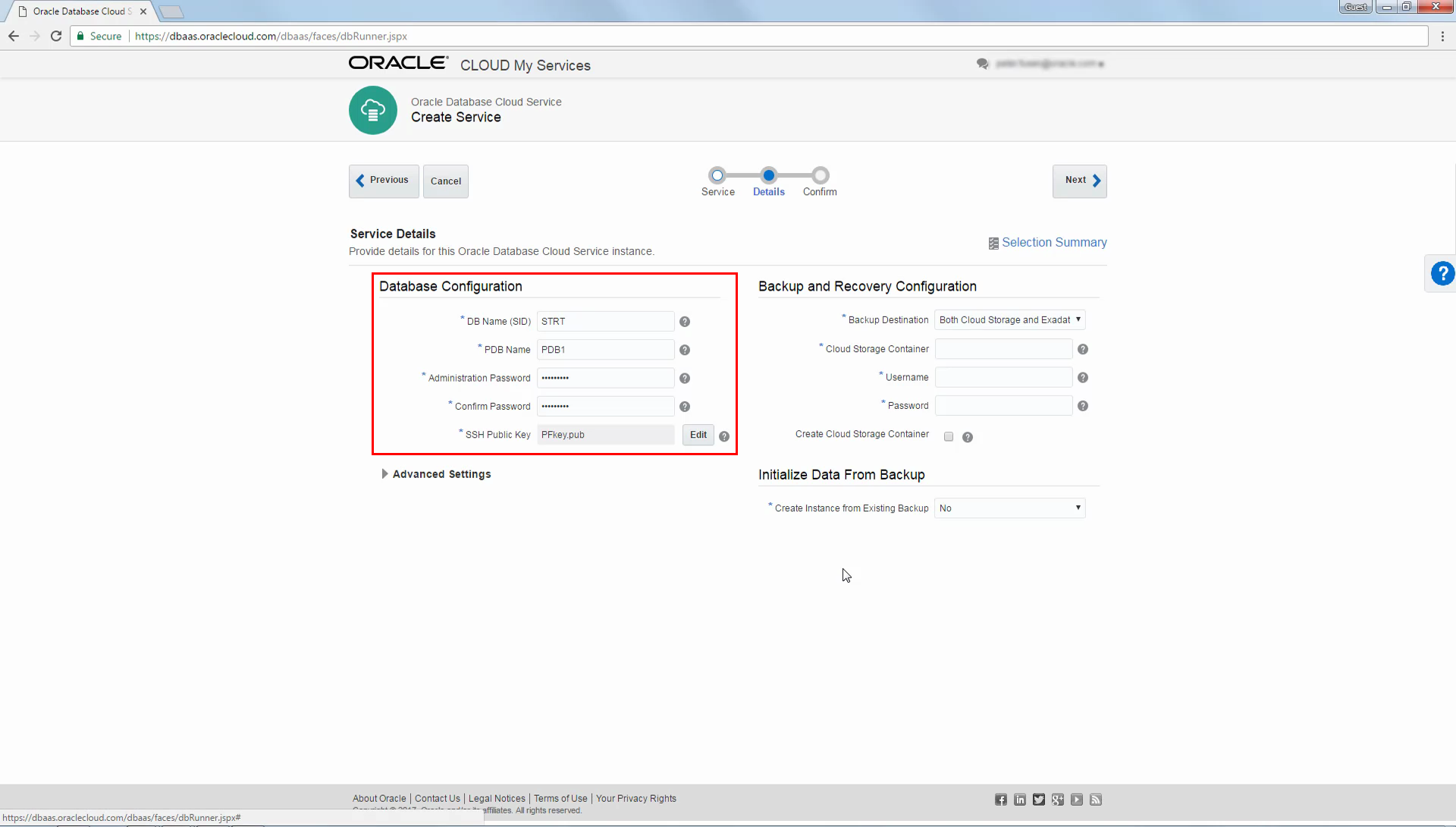This screenshot has height=827, width=1456.
Task: Jump to the Confirm wizard step
Action: 820,175
